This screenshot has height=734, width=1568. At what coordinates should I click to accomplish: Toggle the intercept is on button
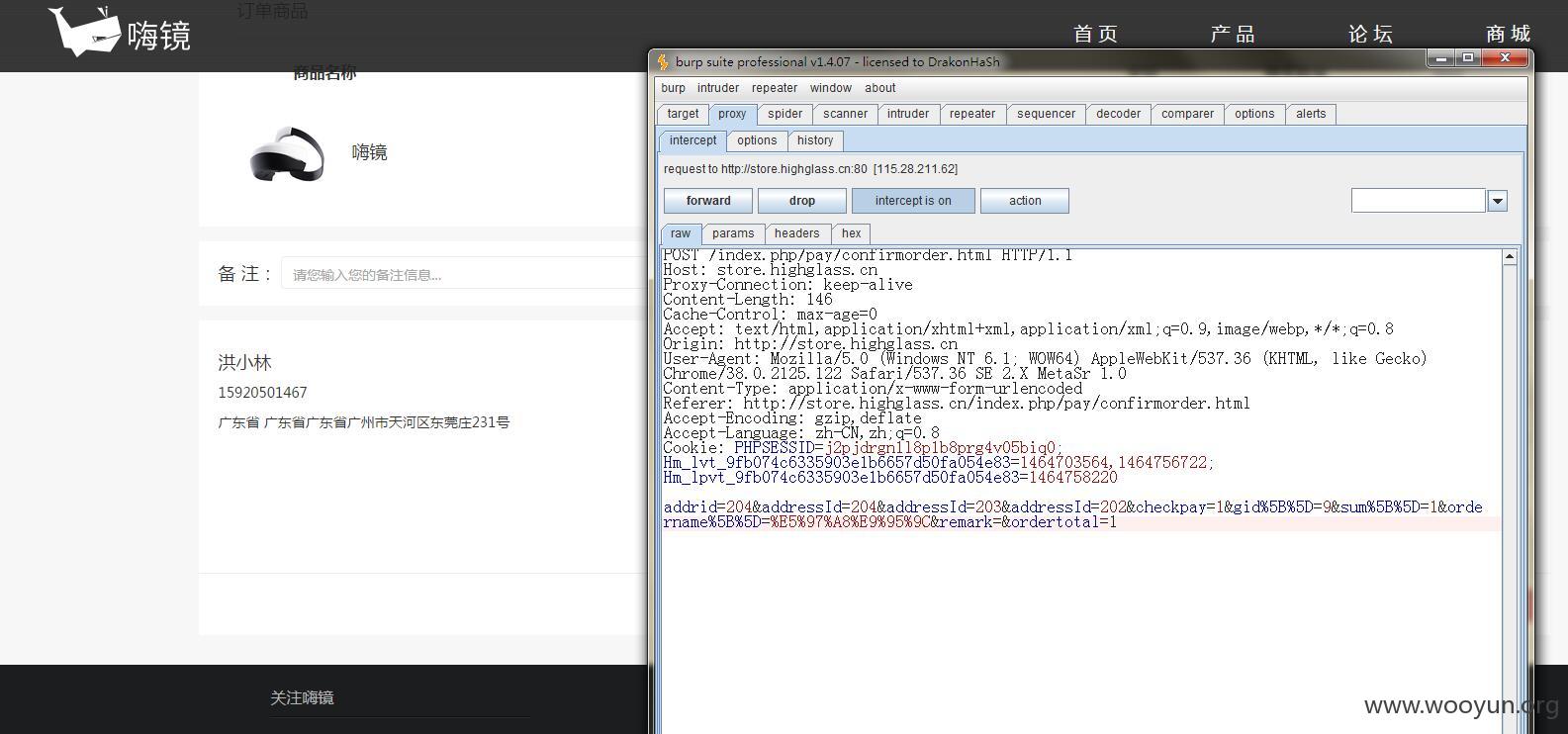913,201
